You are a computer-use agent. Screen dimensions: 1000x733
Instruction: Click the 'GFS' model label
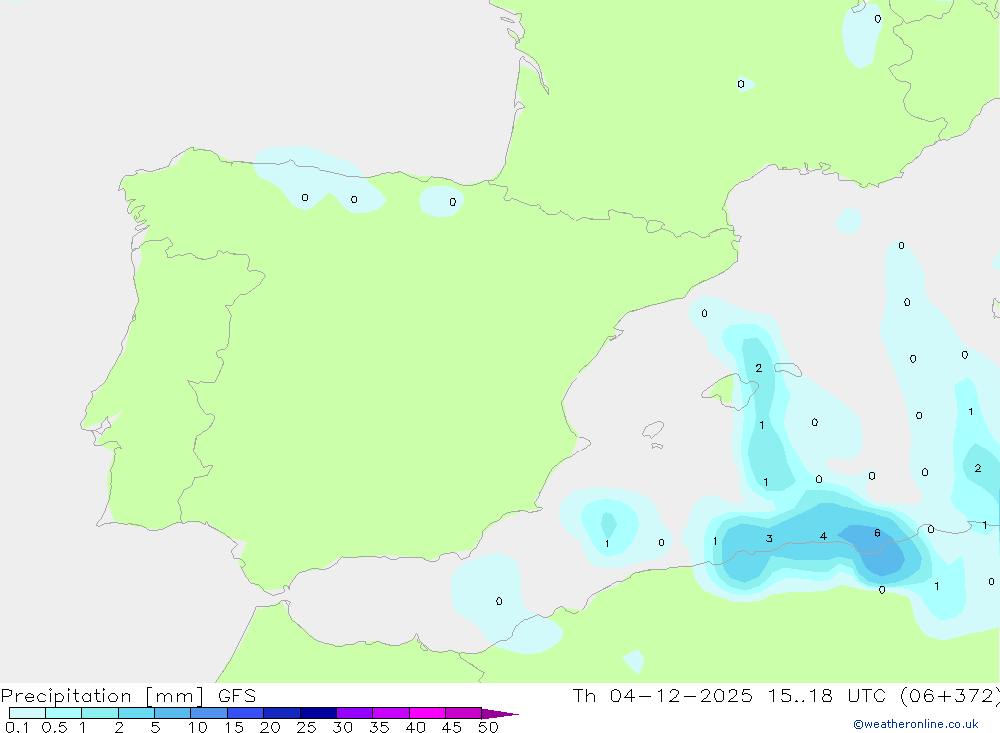coord(237,696)
